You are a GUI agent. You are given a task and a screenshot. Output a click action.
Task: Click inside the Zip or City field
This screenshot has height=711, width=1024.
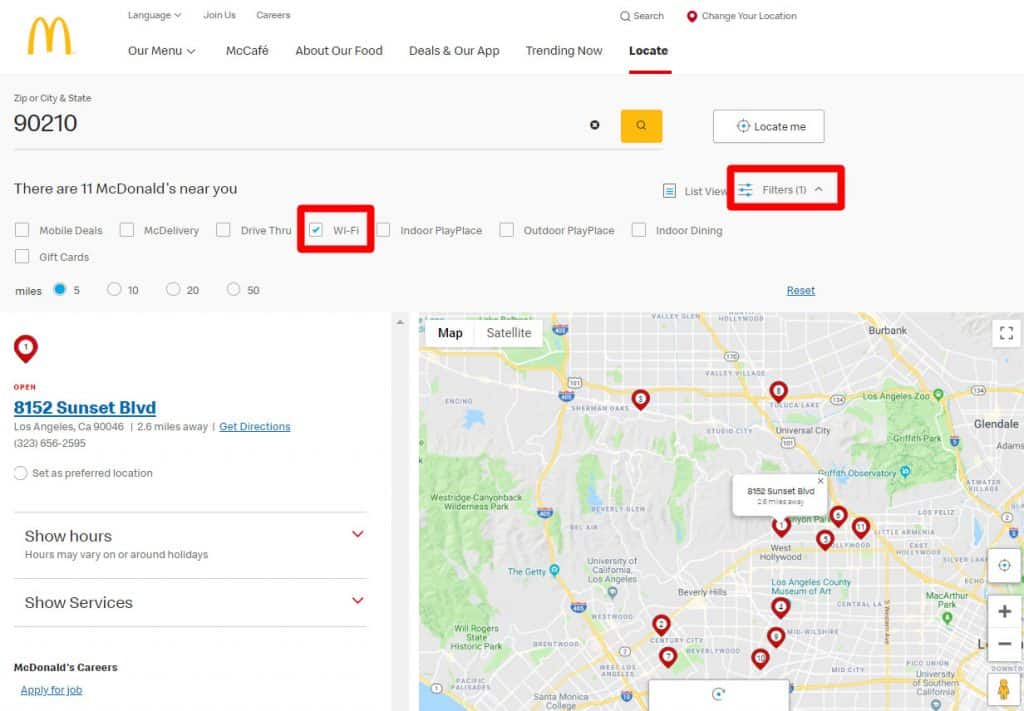[x=200, y=123]
